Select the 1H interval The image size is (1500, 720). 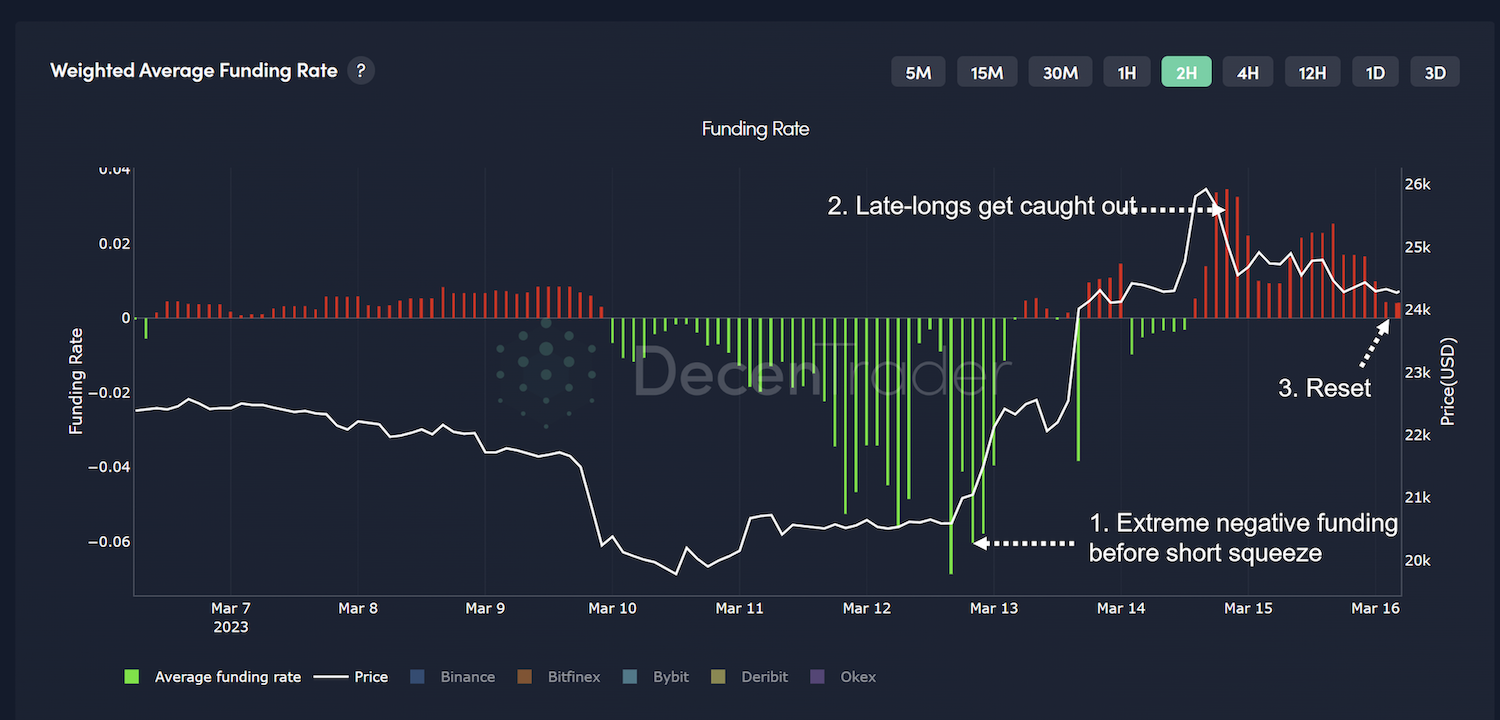[1127, 72]
